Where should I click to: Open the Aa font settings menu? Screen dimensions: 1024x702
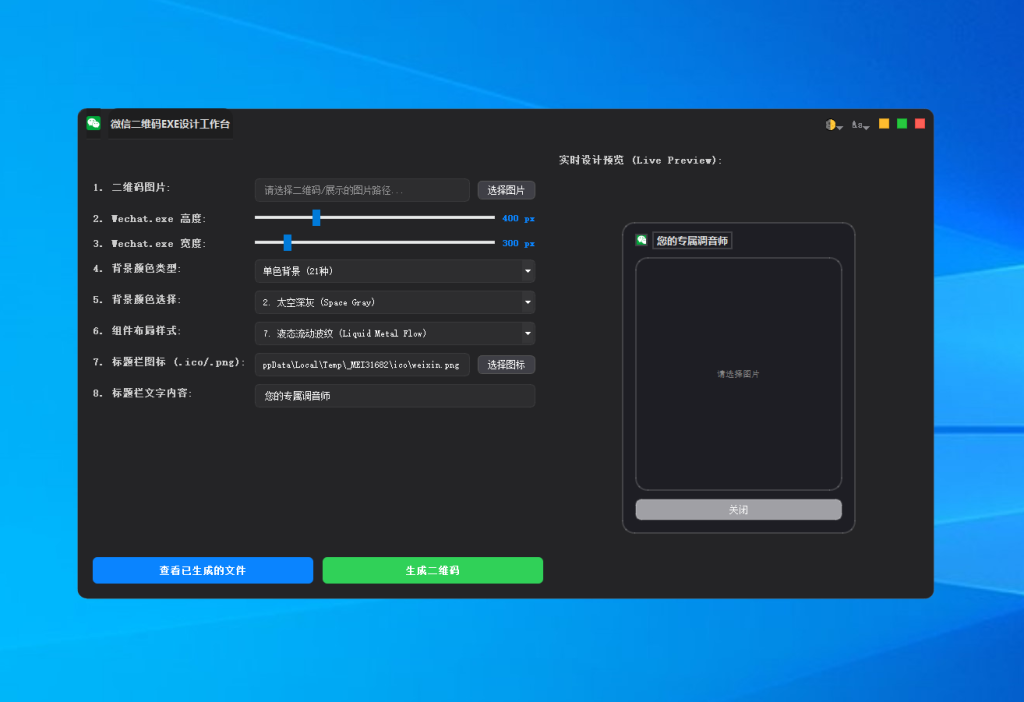click(860, 125)
